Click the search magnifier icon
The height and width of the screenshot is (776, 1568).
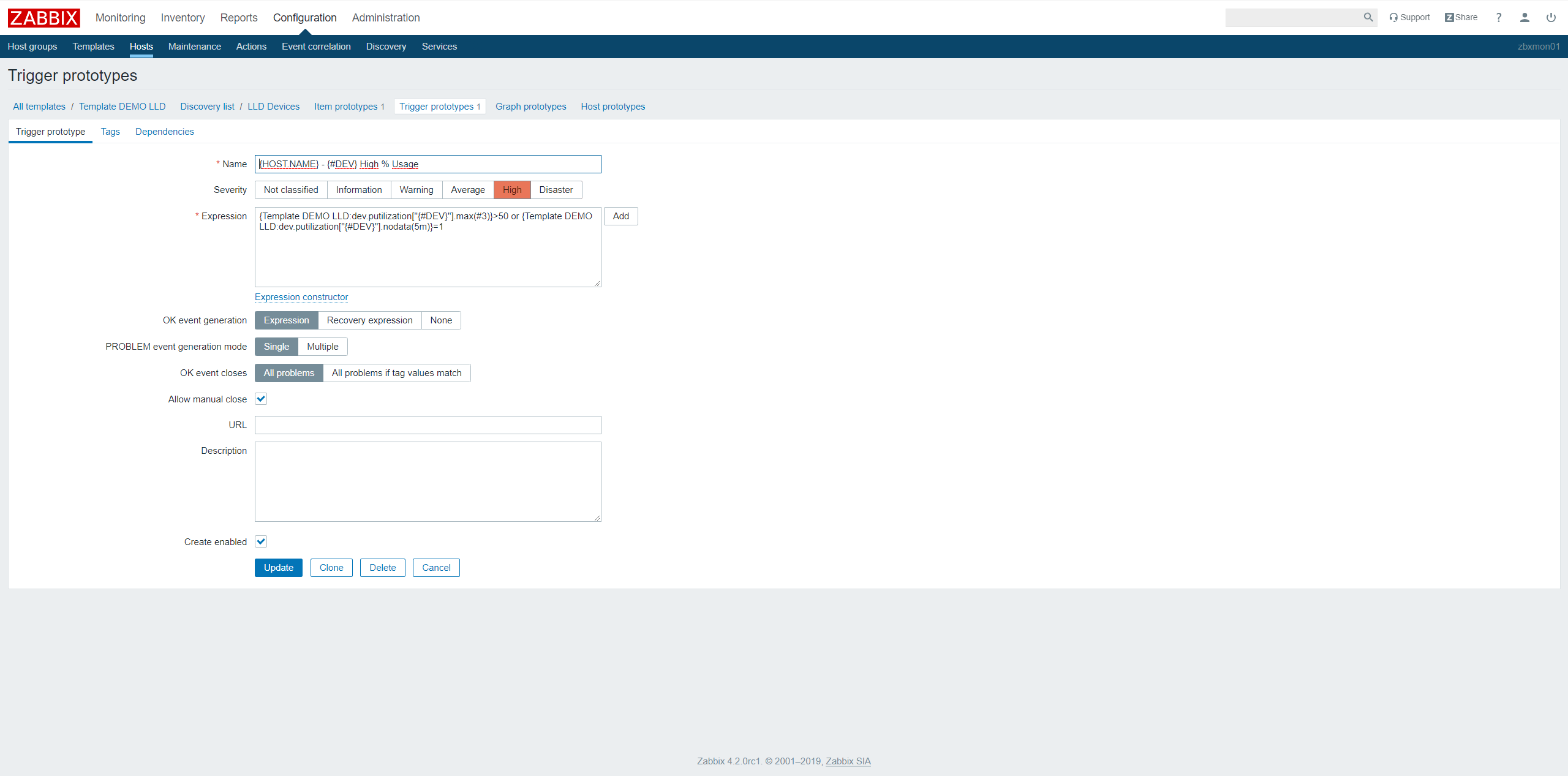1368,17
